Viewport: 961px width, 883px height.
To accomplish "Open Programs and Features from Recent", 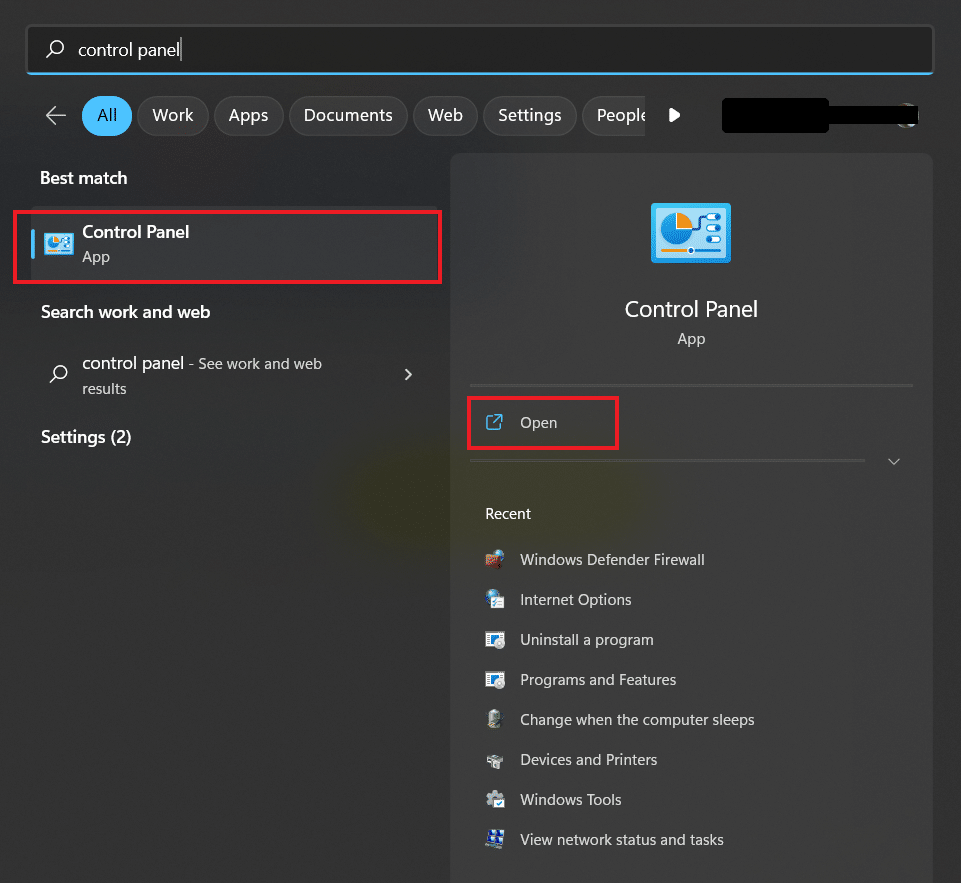I will pos(598,680).
